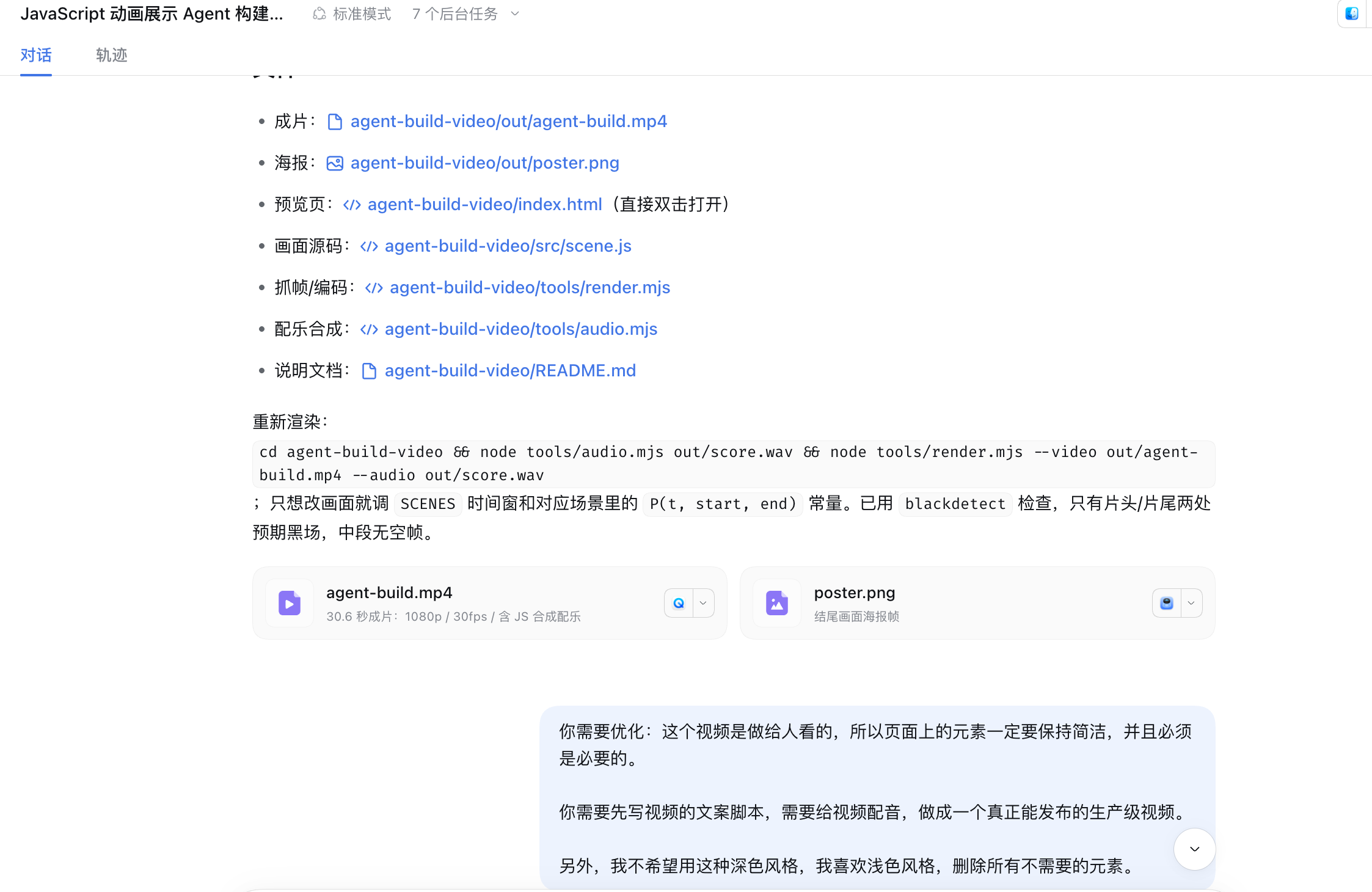Open agent-build-video/src/scene.js link
1372x892 pixels.
(508, 246)
